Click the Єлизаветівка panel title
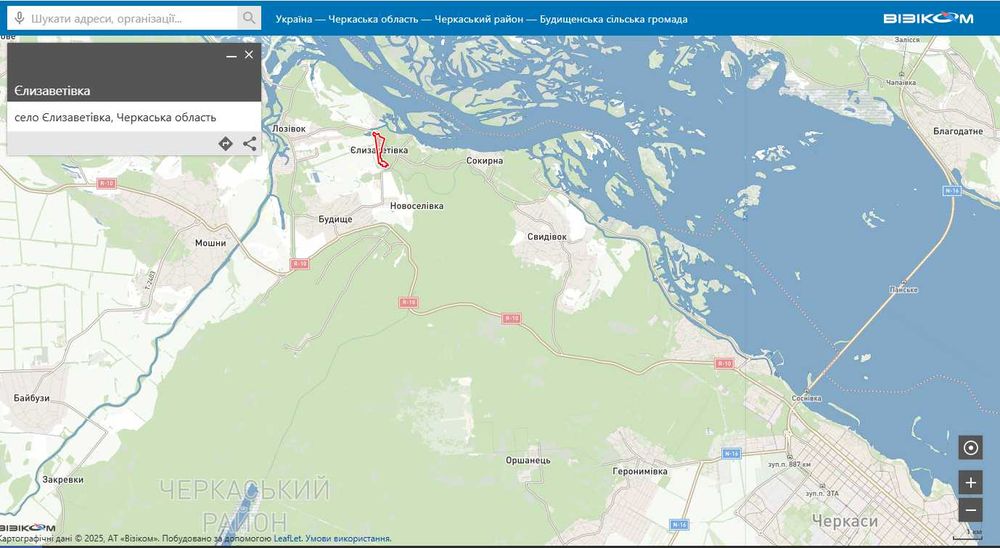Screen dimensions: 1000x548 52,91
